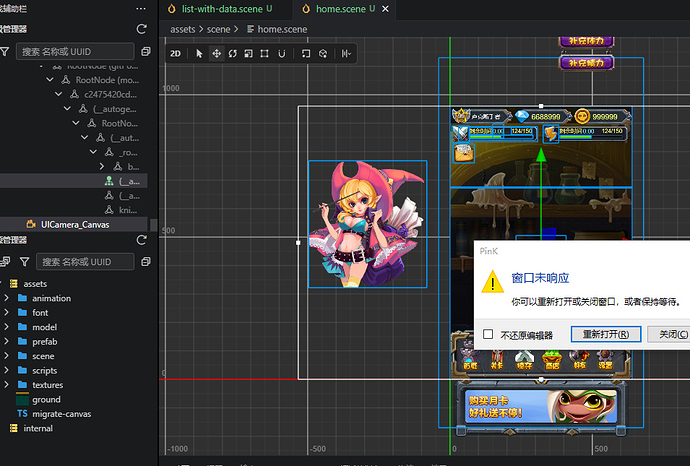This screenshot has width=690, height=466.
Task: Click the 关闭(C) button in dialog
Action: click(x=670, y=334)
